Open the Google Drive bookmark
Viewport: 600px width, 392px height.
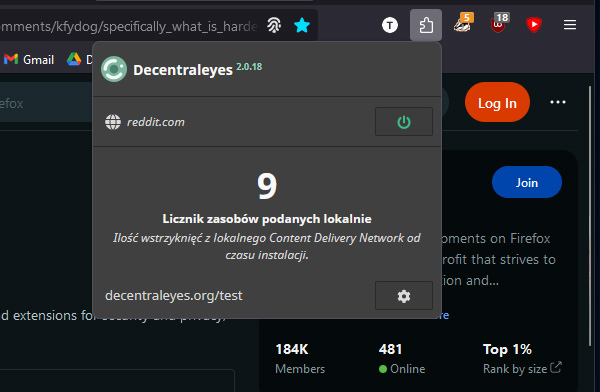tap(80, 59)
